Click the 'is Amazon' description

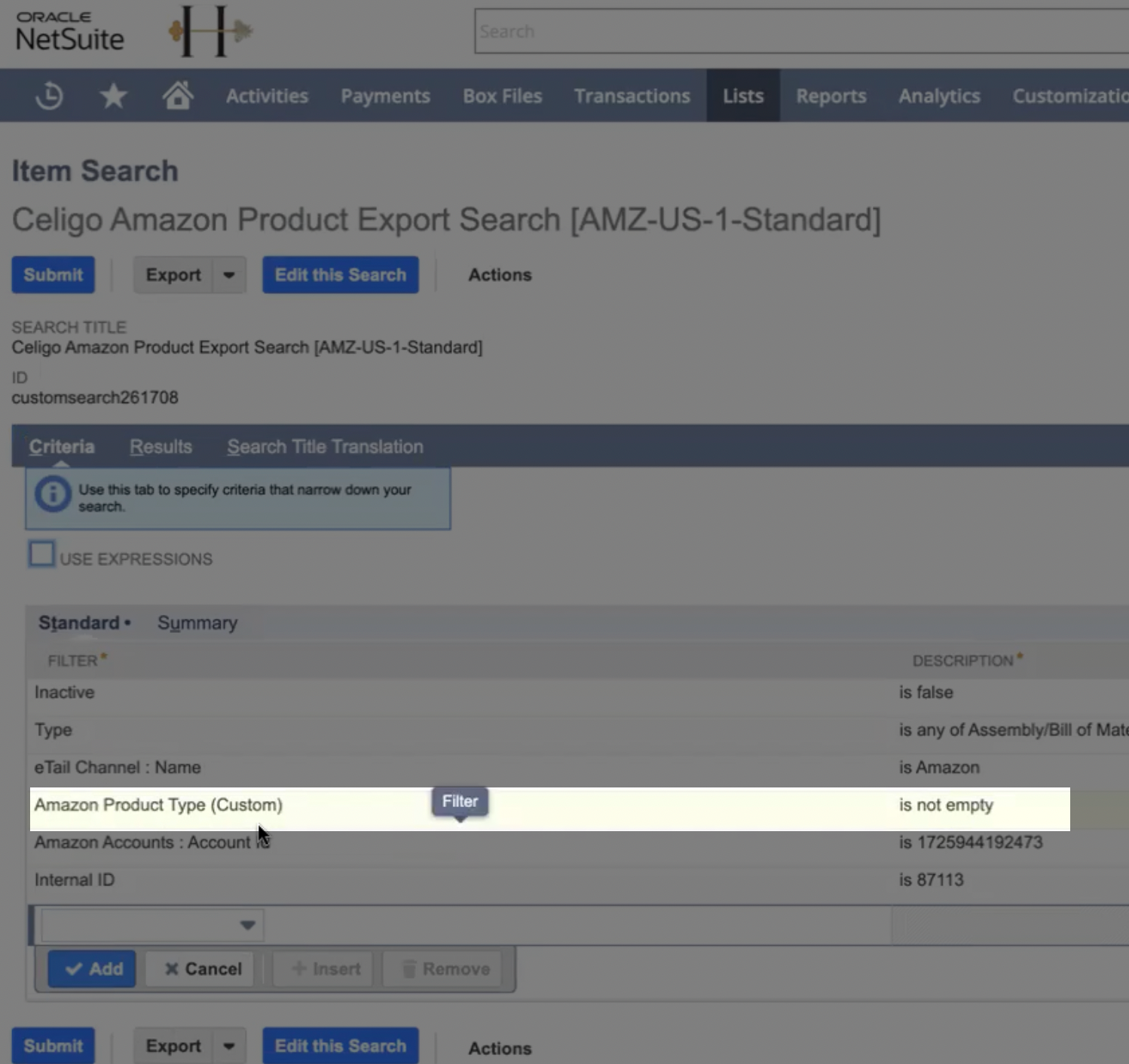coord(939,768)
